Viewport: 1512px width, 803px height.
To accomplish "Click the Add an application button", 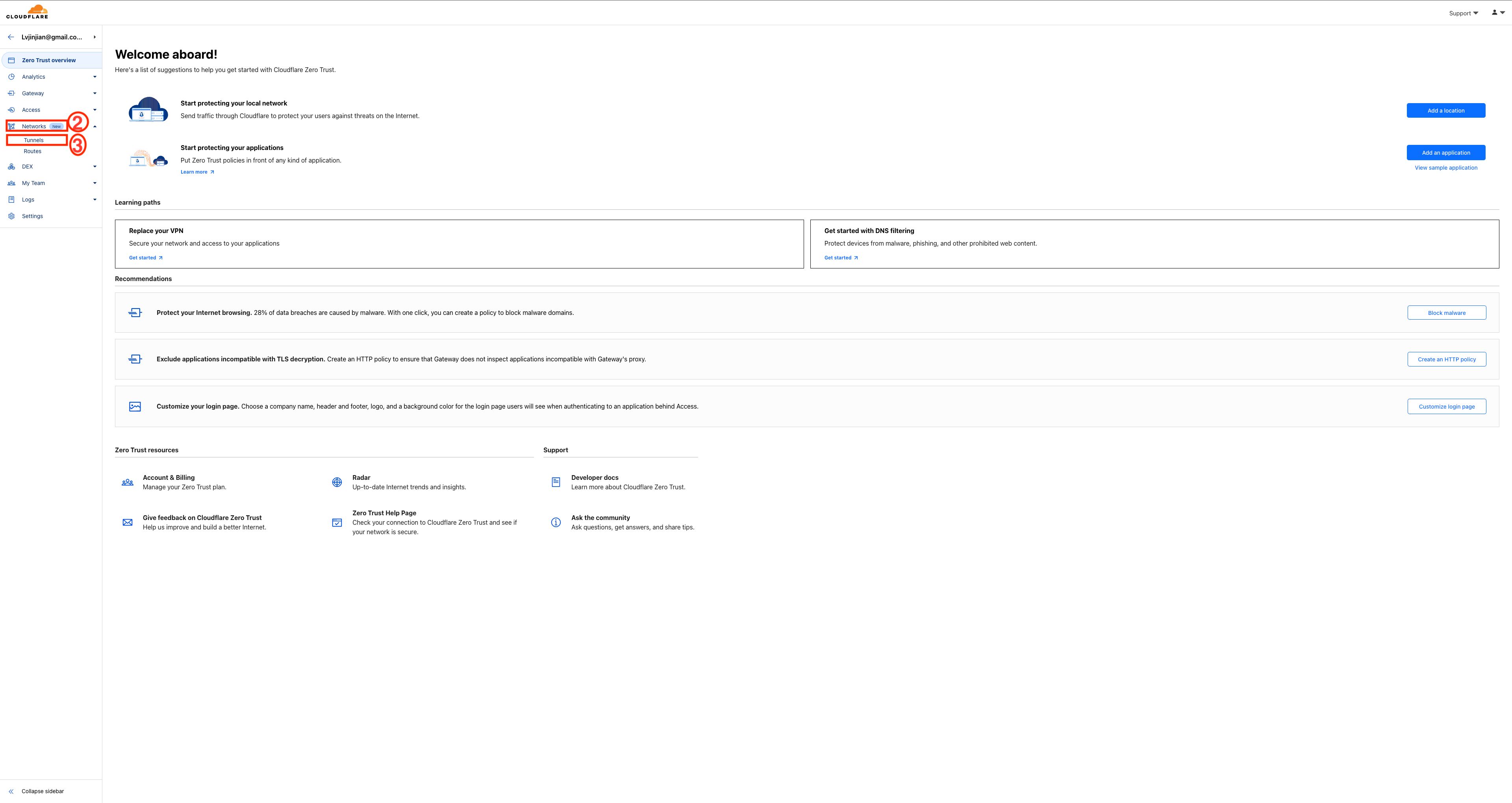I will [x=1446, y=153].
